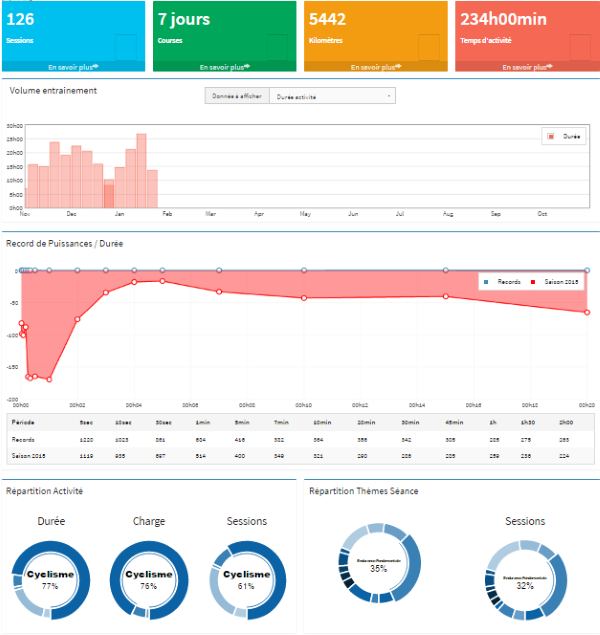This screenshot has width=600, height=635.
Task: Click the icon in the green Courses card
Action: pyautogui.click(x=277, y=46)
